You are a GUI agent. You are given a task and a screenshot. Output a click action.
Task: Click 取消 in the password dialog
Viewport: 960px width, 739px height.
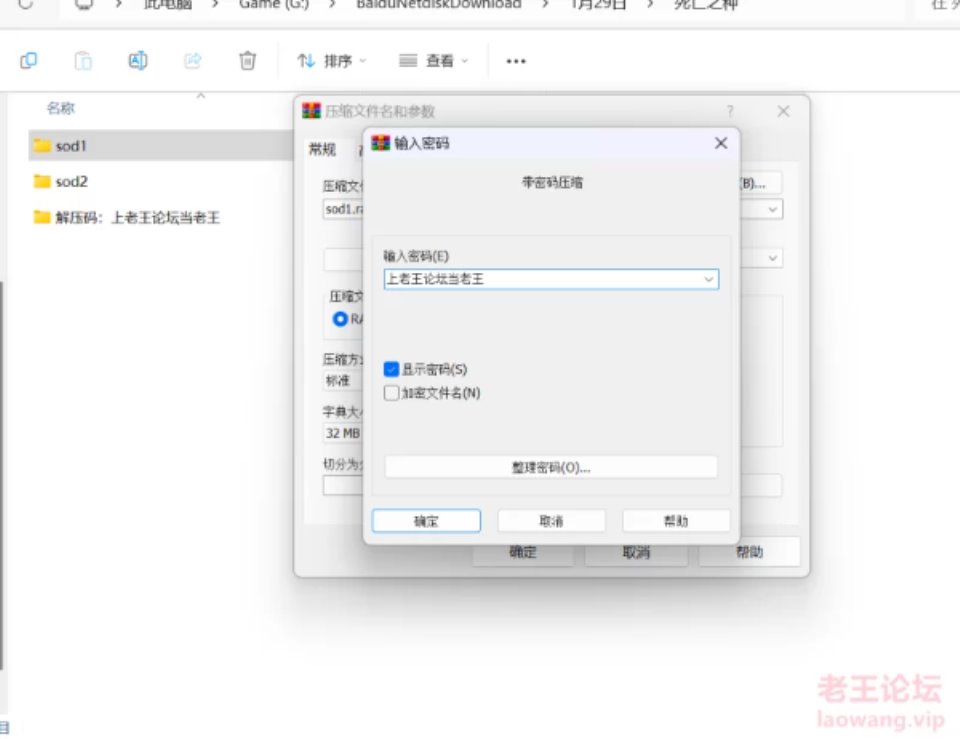(551, 521)
